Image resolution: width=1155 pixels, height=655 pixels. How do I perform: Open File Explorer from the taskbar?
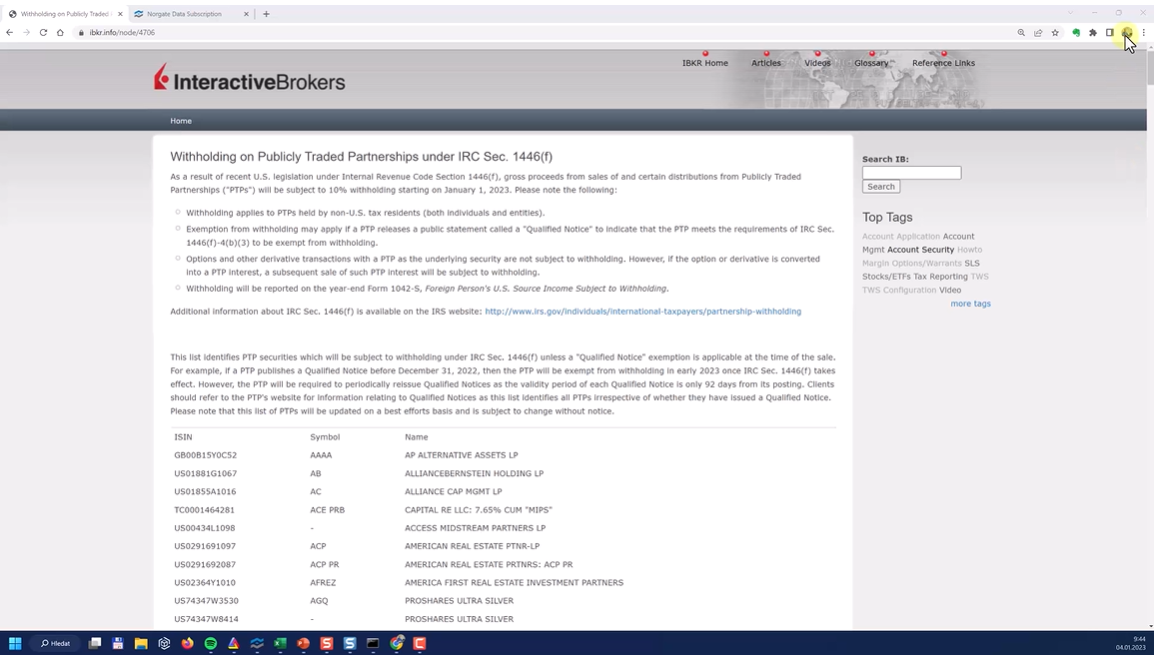tap(141, 643)
